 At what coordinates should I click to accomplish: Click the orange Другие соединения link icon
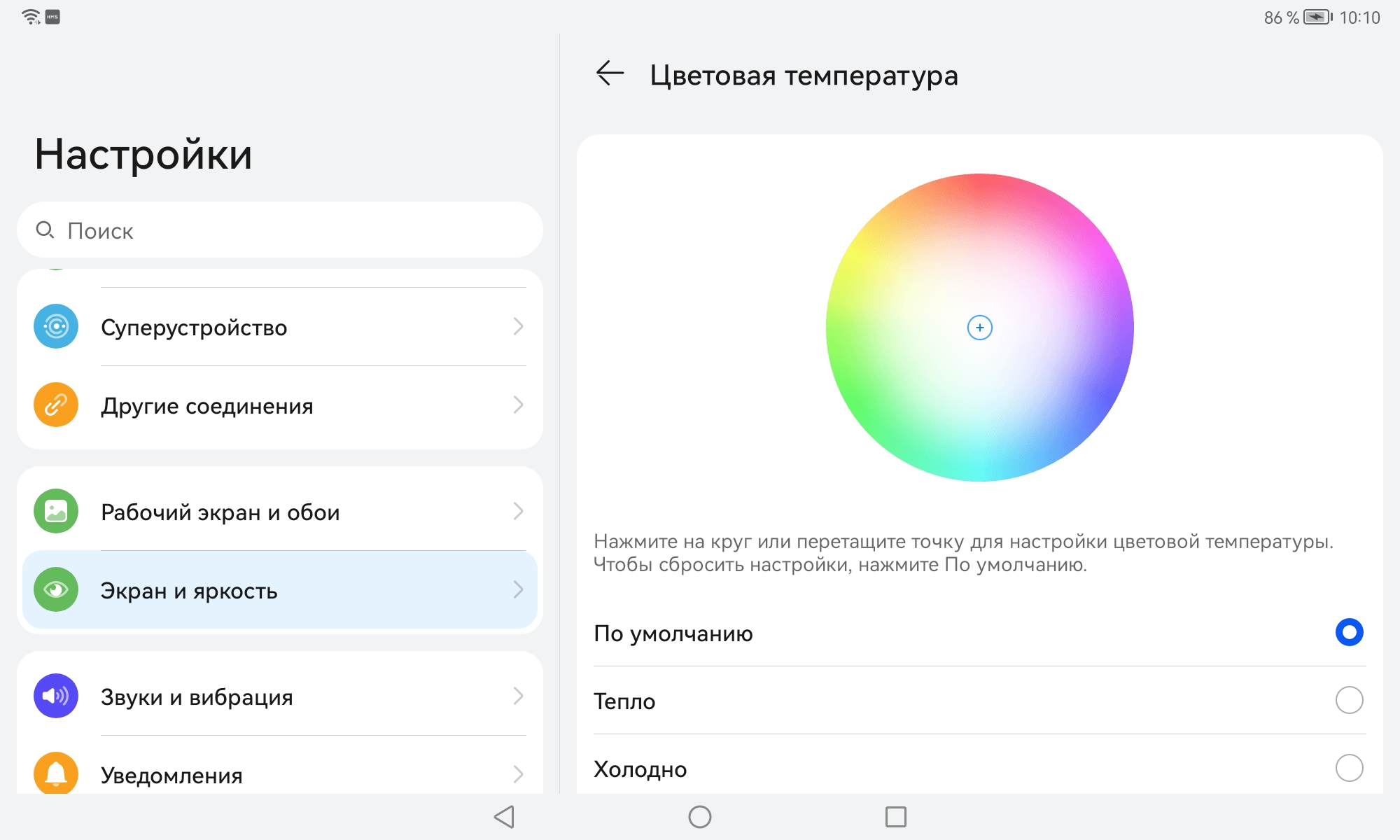pos(56,405)
